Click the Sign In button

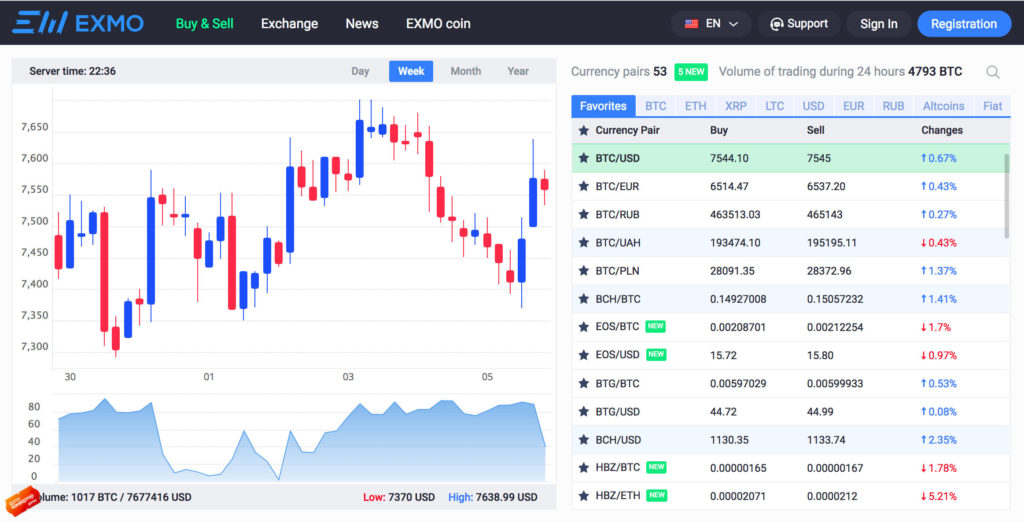878,24
